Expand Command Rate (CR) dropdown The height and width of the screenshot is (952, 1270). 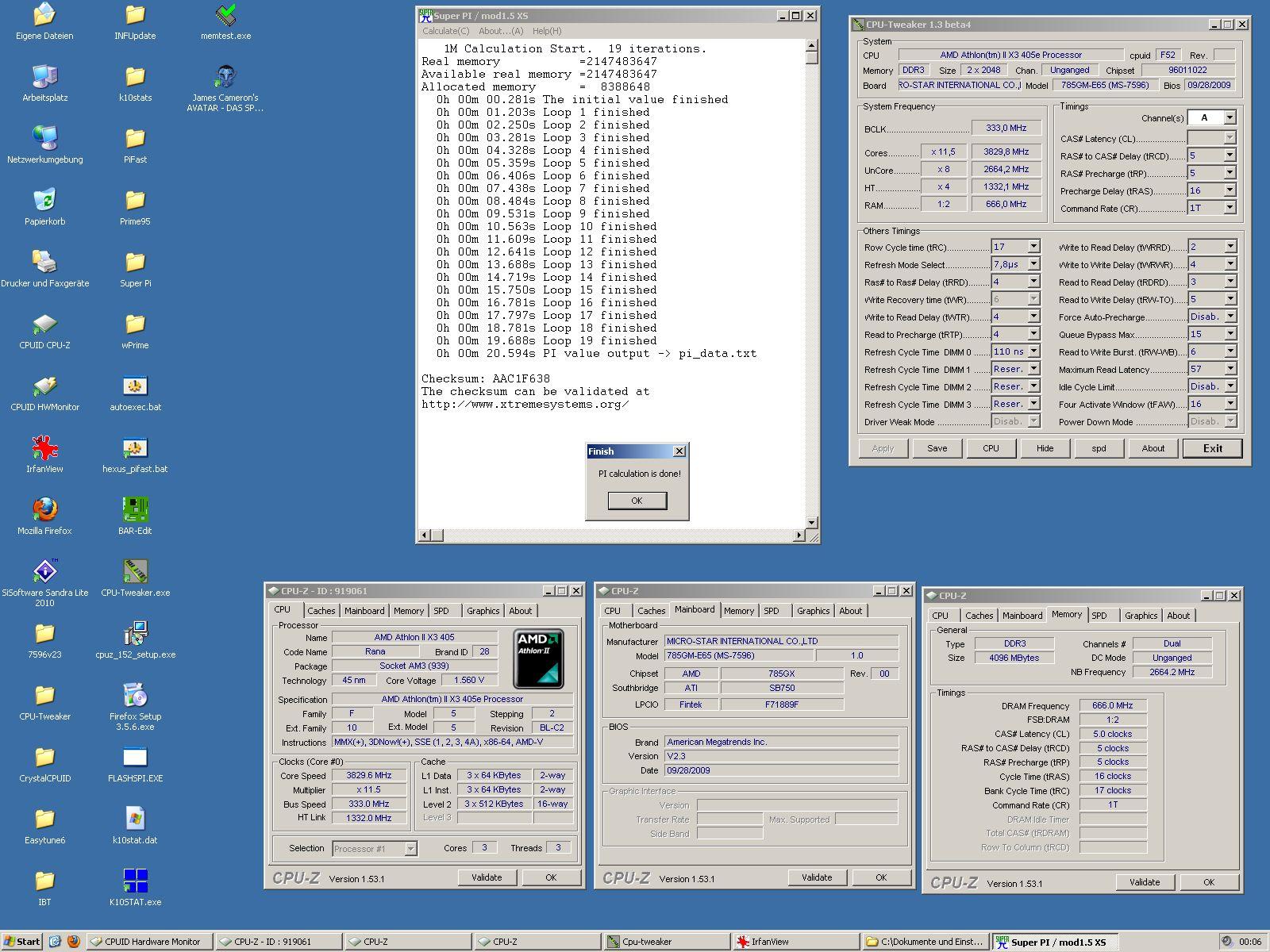(x=1230, y=208)
